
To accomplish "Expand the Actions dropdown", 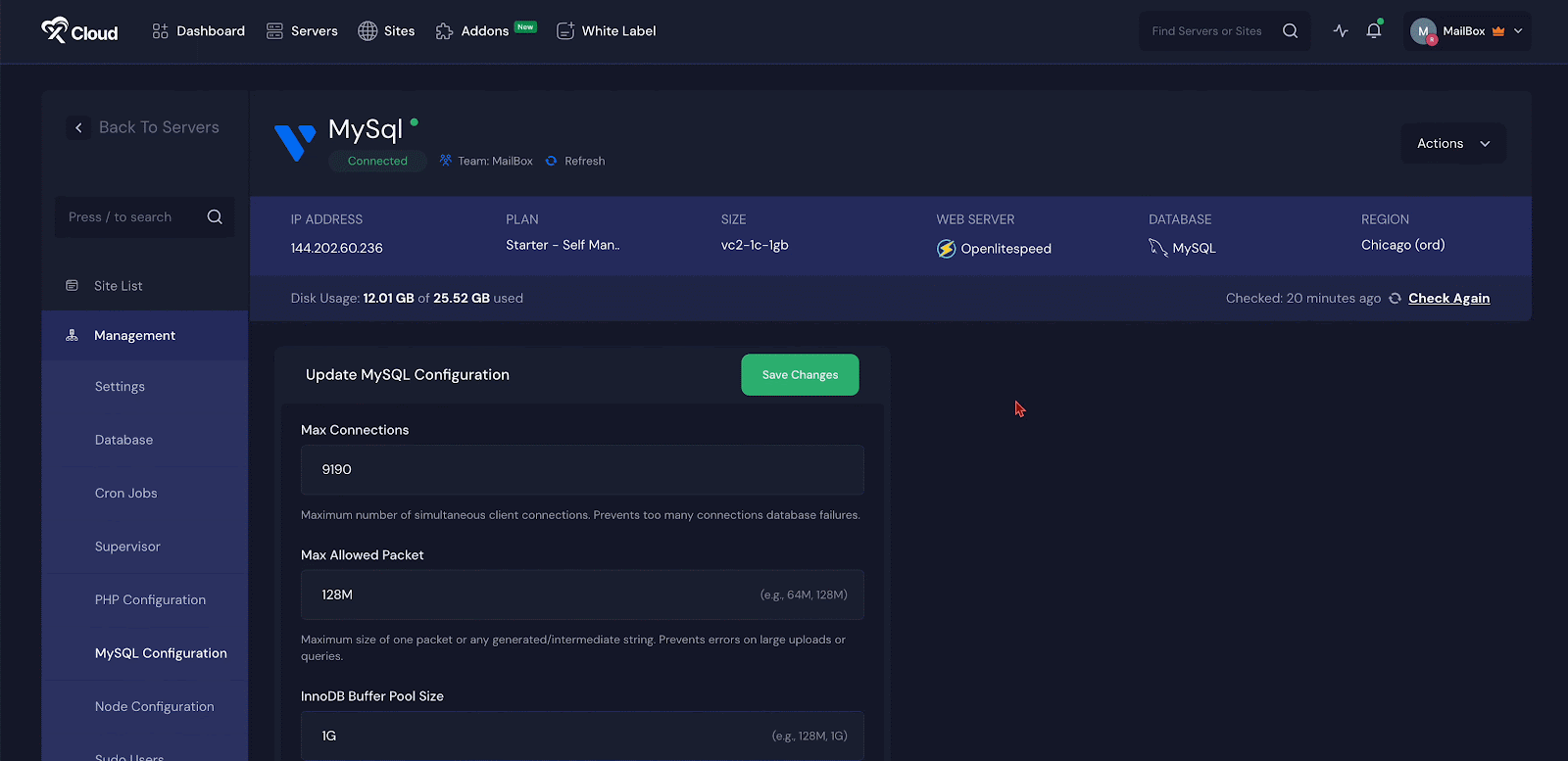I will pyautogui.click(x=1452, y=144).
